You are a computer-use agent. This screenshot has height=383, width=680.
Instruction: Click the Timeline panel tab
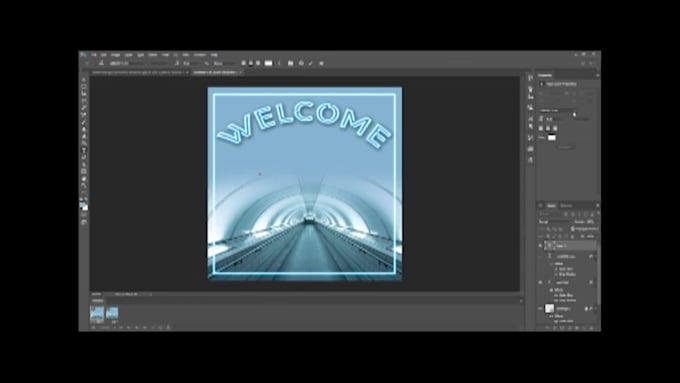[98, 301]
